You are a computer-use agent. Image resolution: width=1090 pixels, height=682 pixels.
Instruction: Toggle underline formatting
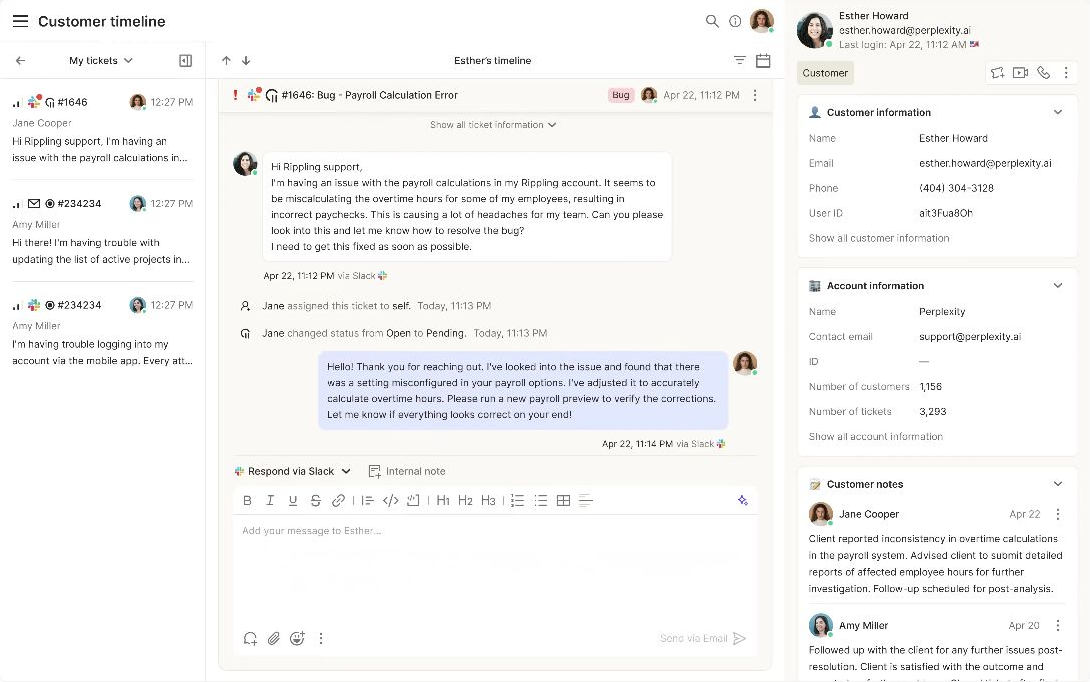[x=293, y=501]
